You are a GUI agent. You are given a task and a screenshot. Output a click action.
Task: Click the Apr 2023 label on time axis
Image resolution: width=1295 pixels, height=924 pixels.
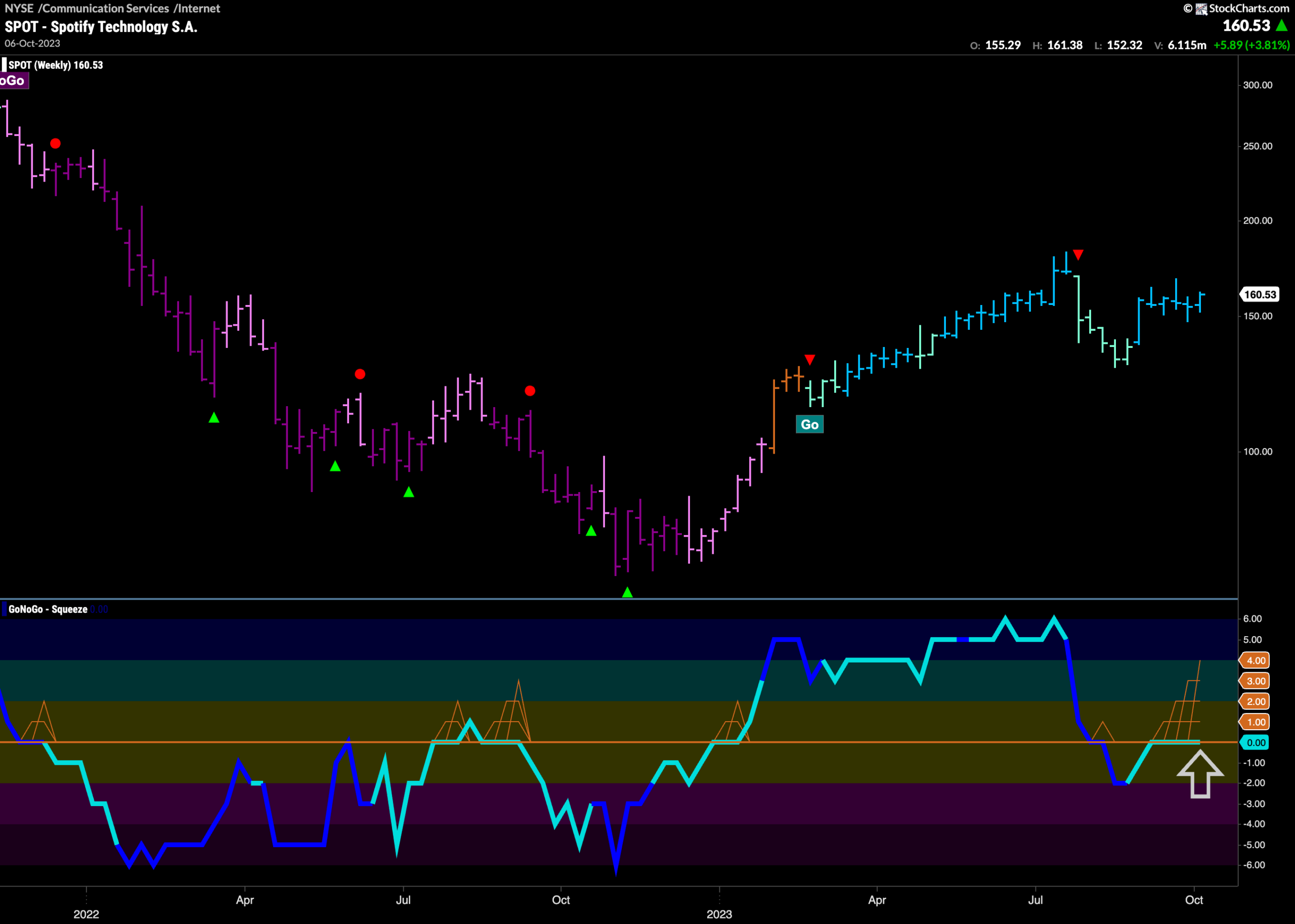[x=877, y=900]
